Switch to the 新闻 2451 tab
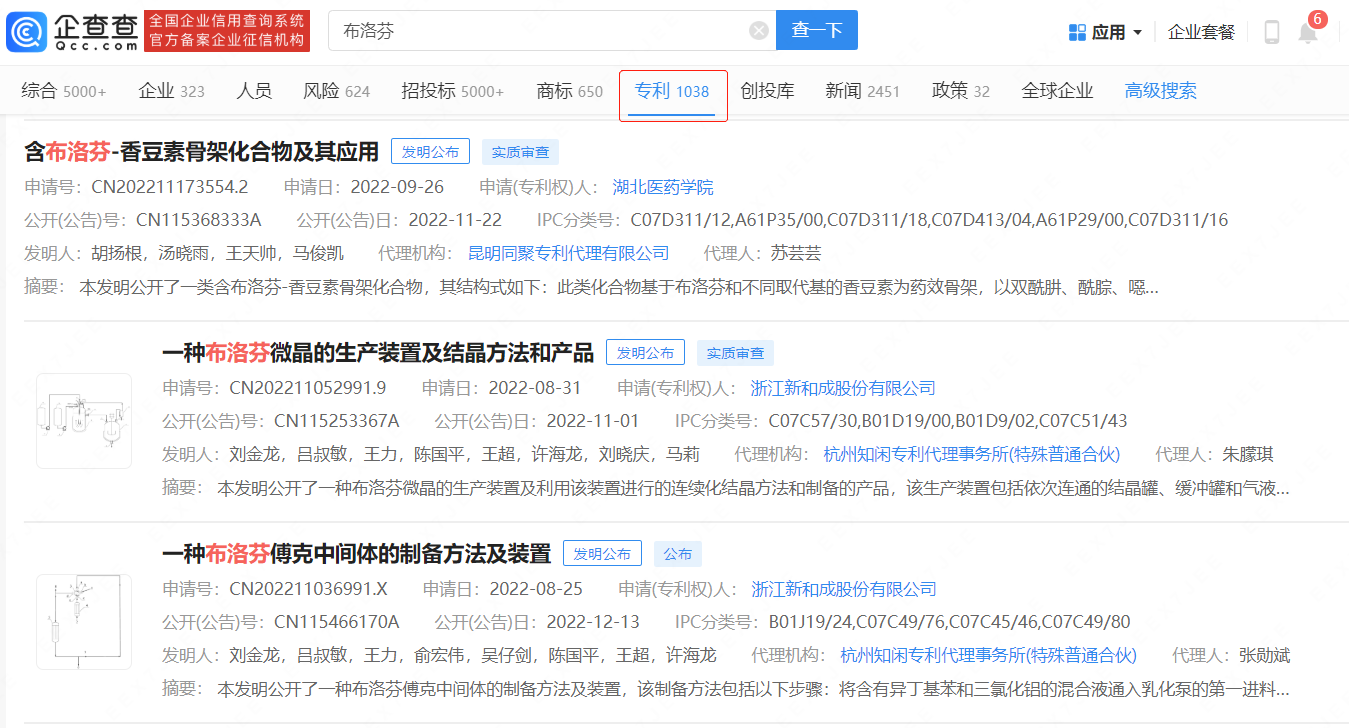 [862, 91]
